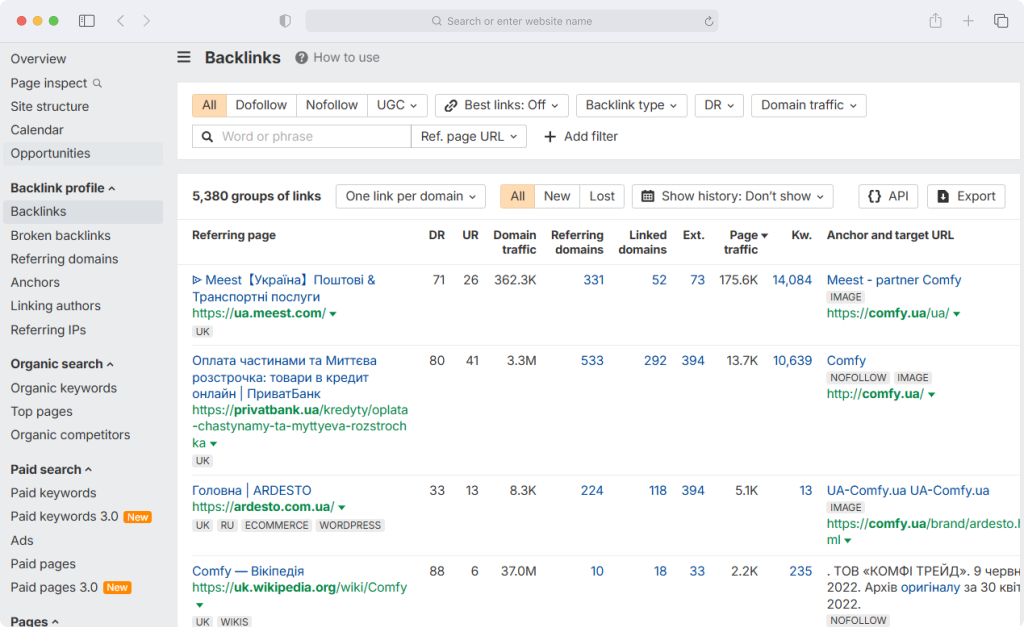This screenshot has width=1024, height=627.
Task: Click the calendar icon in Show history
Action: (x=648, y=196)
